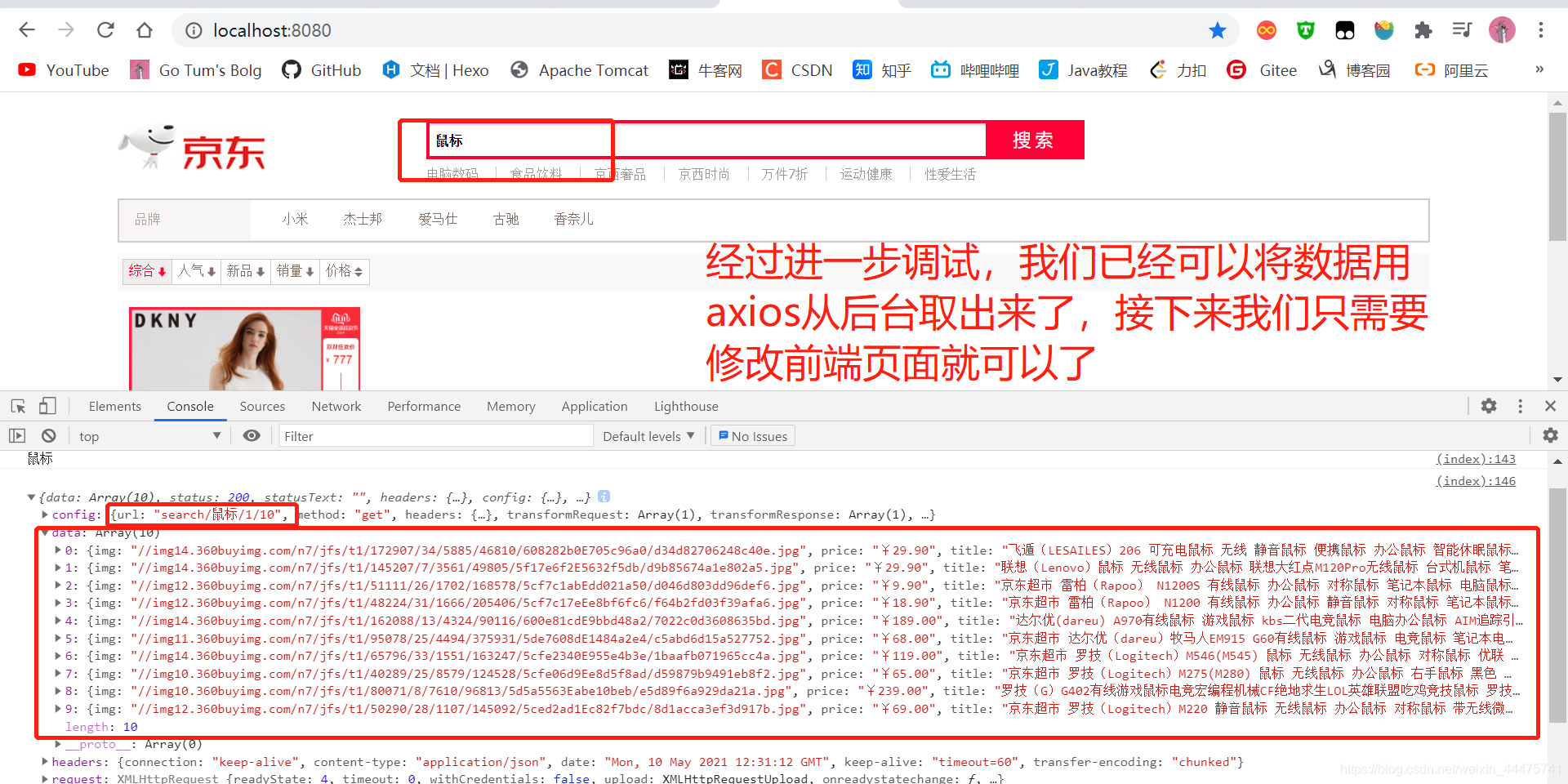Collapse the logged response object
This screenshot has height=784, width=1568.
tap(31, 497)
